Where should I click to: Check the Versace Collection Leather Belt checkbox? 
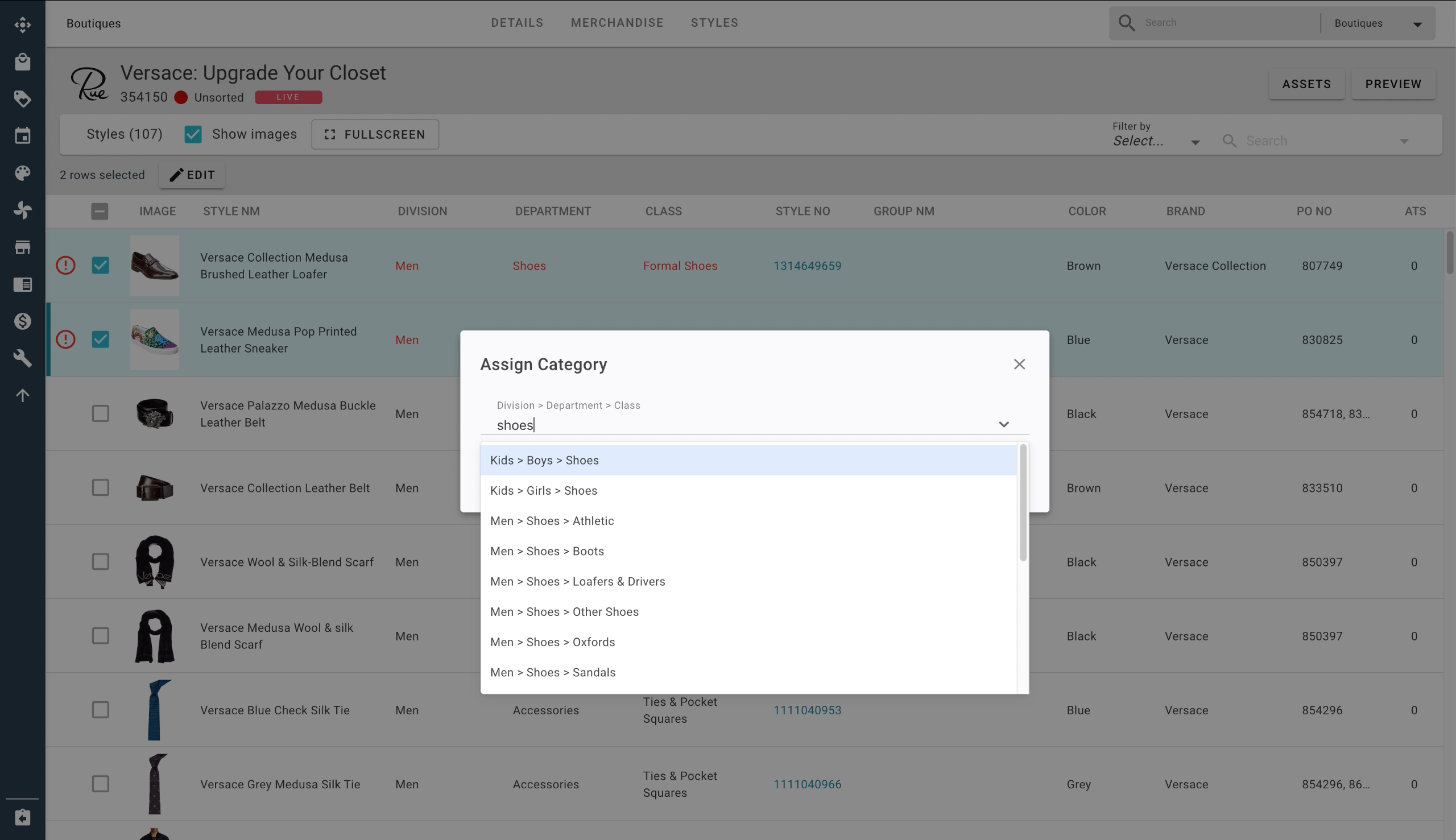point(100,487)
